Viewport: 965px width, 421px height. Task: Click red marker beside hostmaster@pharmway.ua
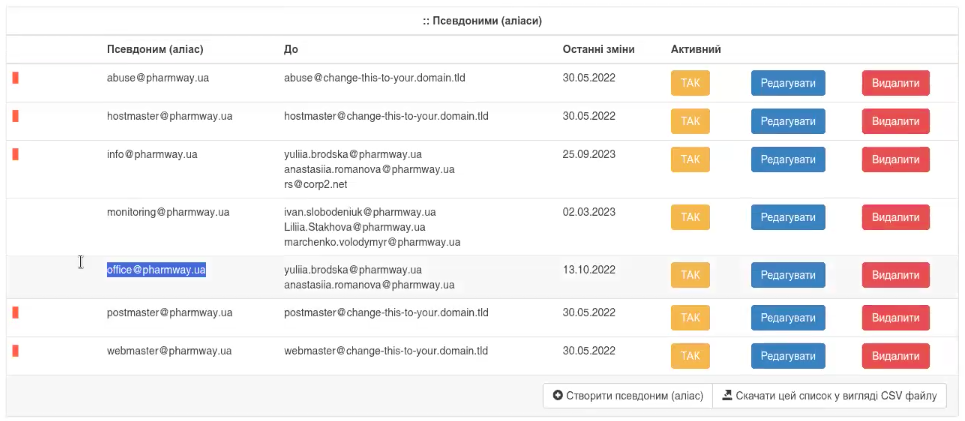point(15,116)
